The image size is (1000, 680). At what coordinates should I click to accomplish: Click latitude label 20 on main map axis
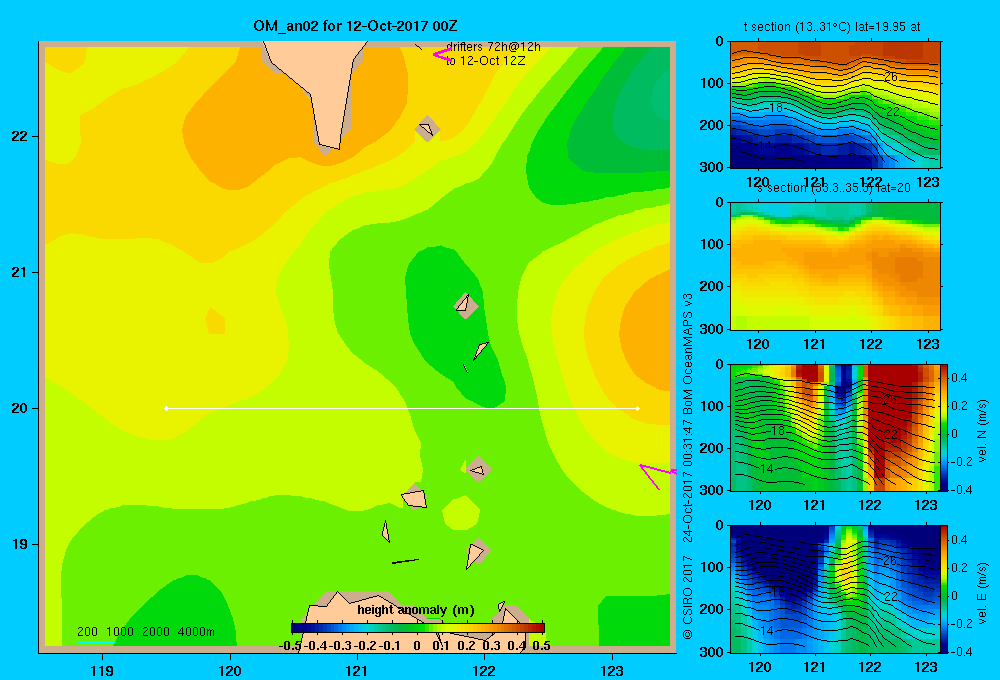pos(20,408)
